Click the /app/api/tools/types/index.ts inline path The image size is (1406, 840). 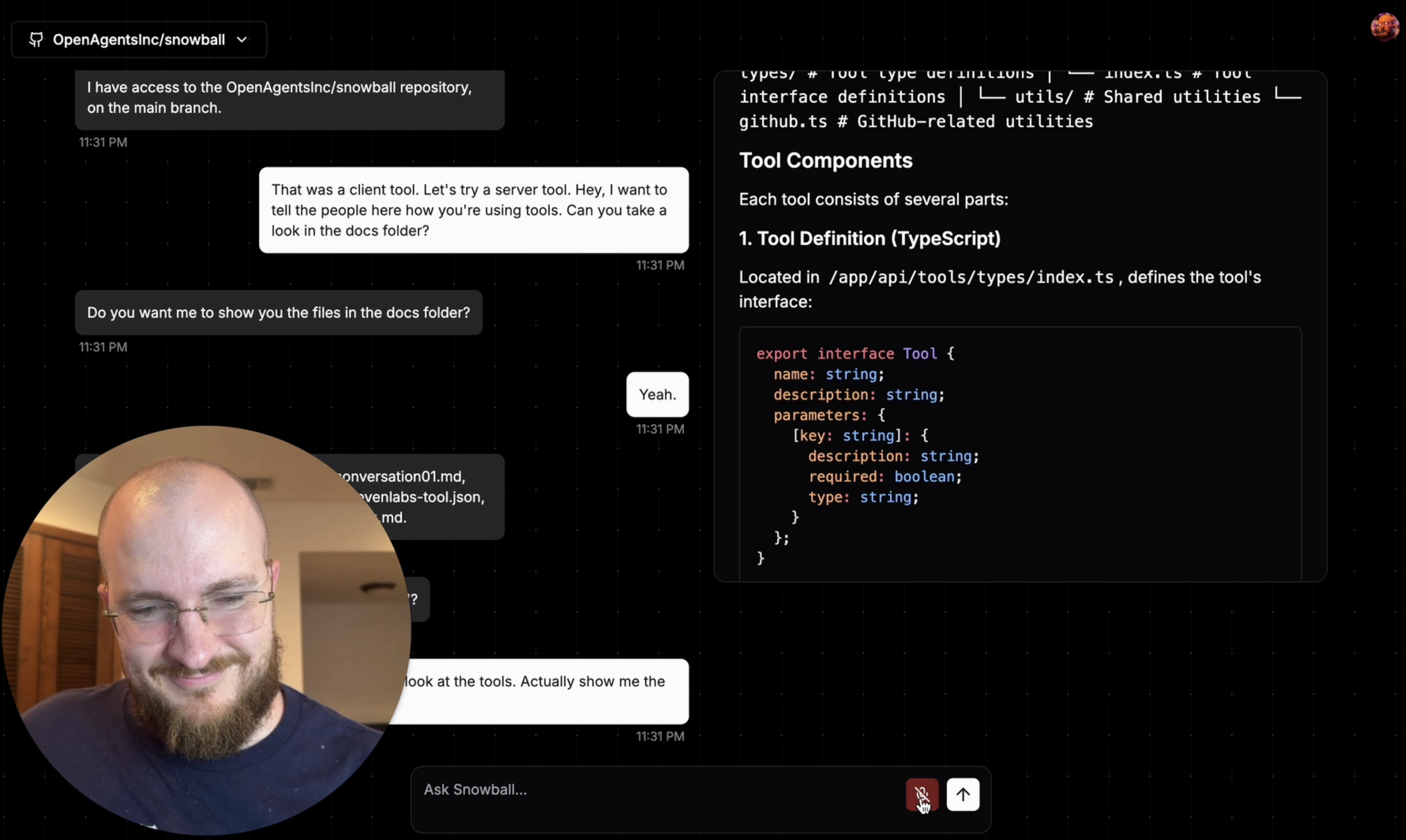[x=971, y=277]
